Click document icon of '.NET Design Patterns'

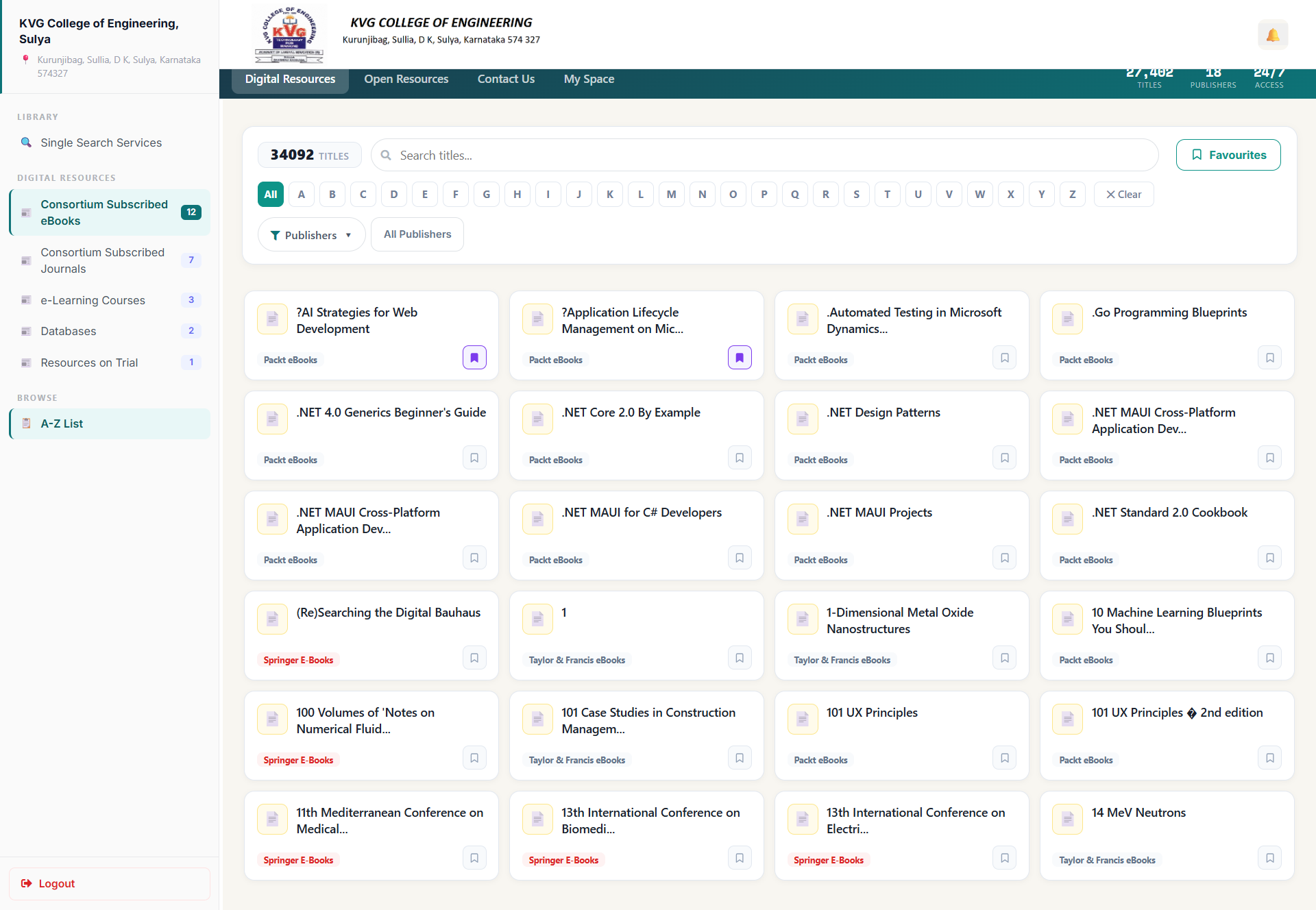click(803, 419)
